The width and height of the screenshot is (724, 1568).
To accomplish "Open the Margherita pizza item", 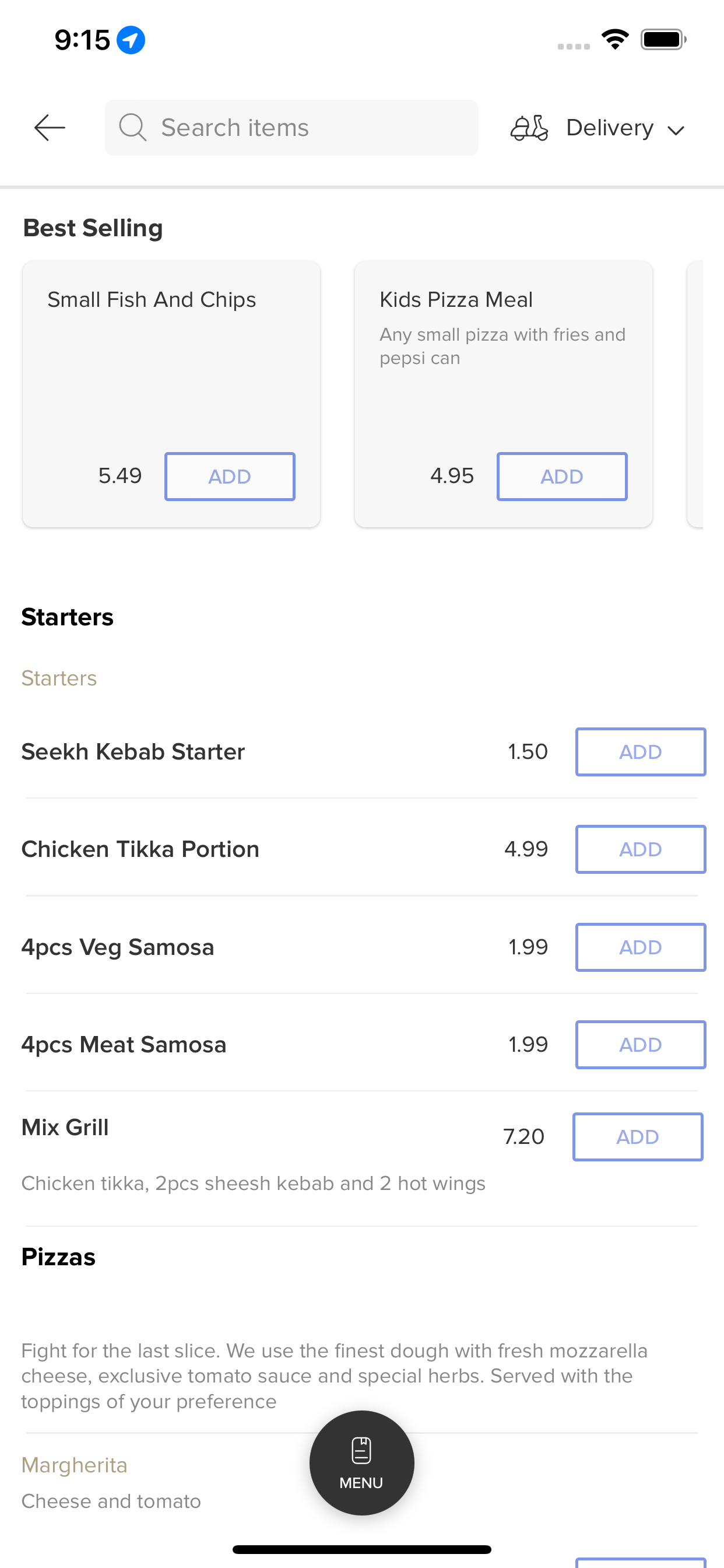I will point(74,1465).
